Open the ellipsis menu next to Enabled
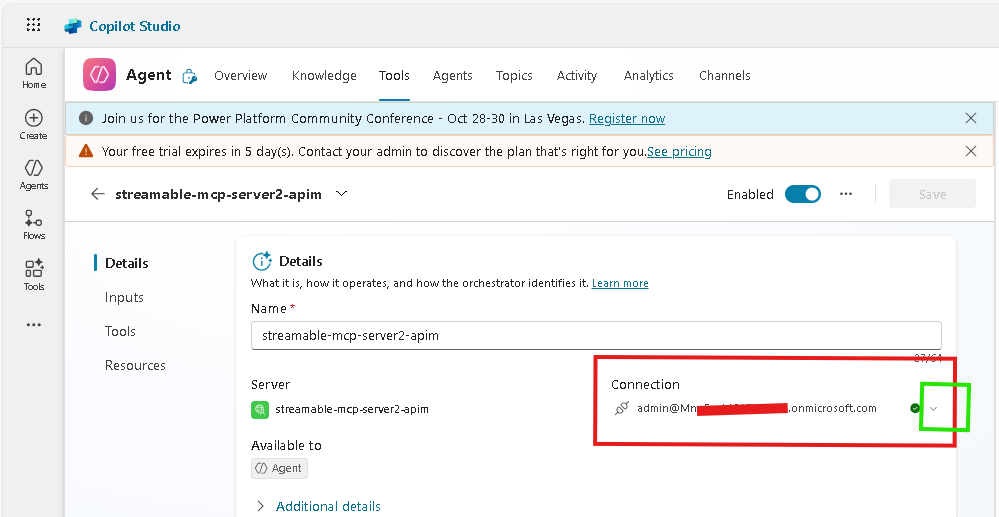 pyautogui.click(x=845, y=194)
